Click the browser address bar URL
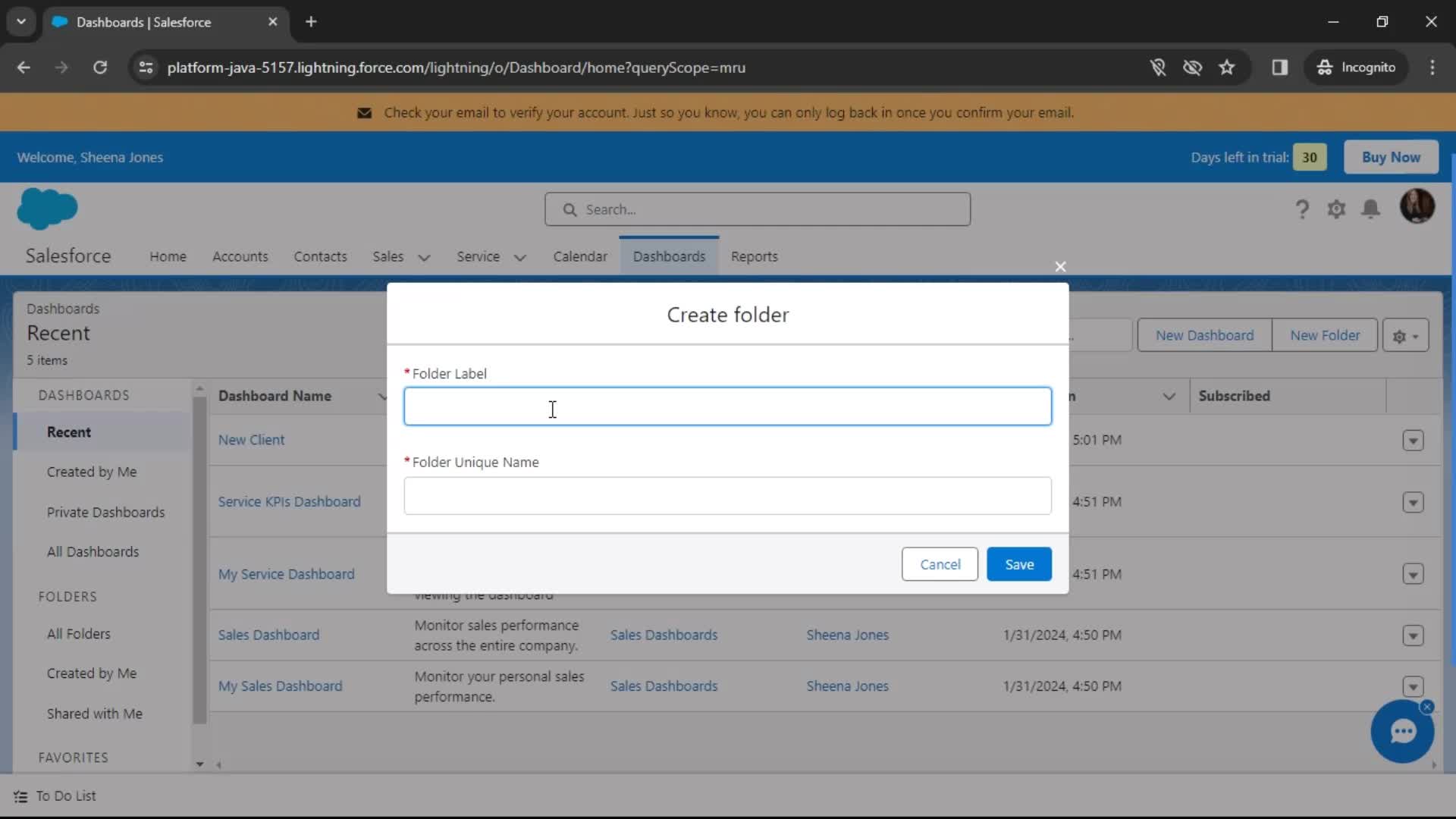Viewport: 1456px width, 819px height. tap(456, 67)
